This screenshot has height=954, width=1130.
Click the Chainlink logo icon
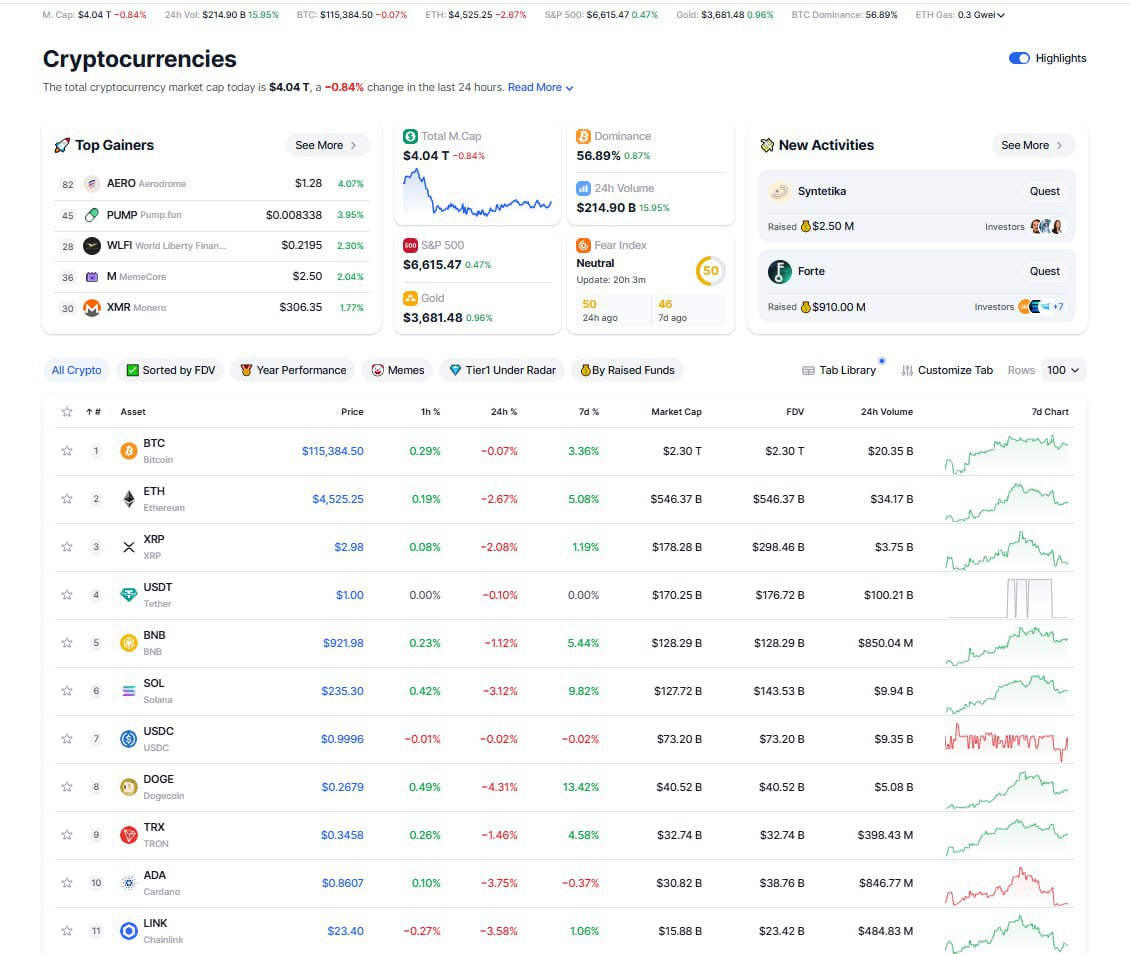[x=128, y=931]
